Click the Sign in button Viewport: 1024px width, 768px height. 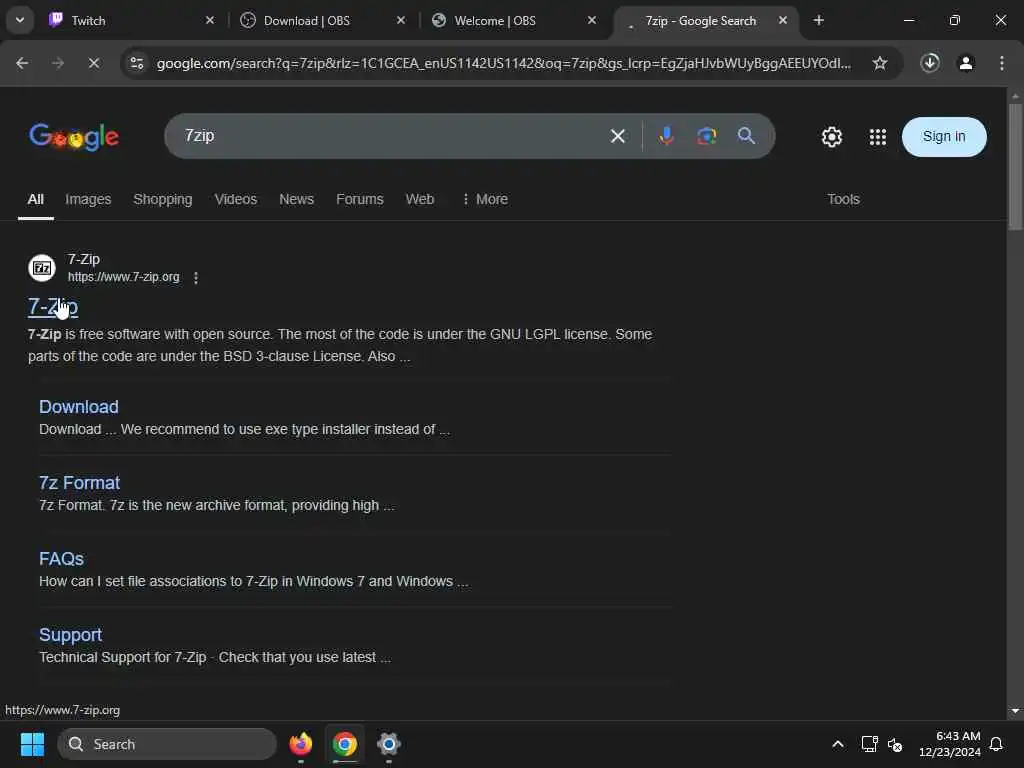click(944, 136)
